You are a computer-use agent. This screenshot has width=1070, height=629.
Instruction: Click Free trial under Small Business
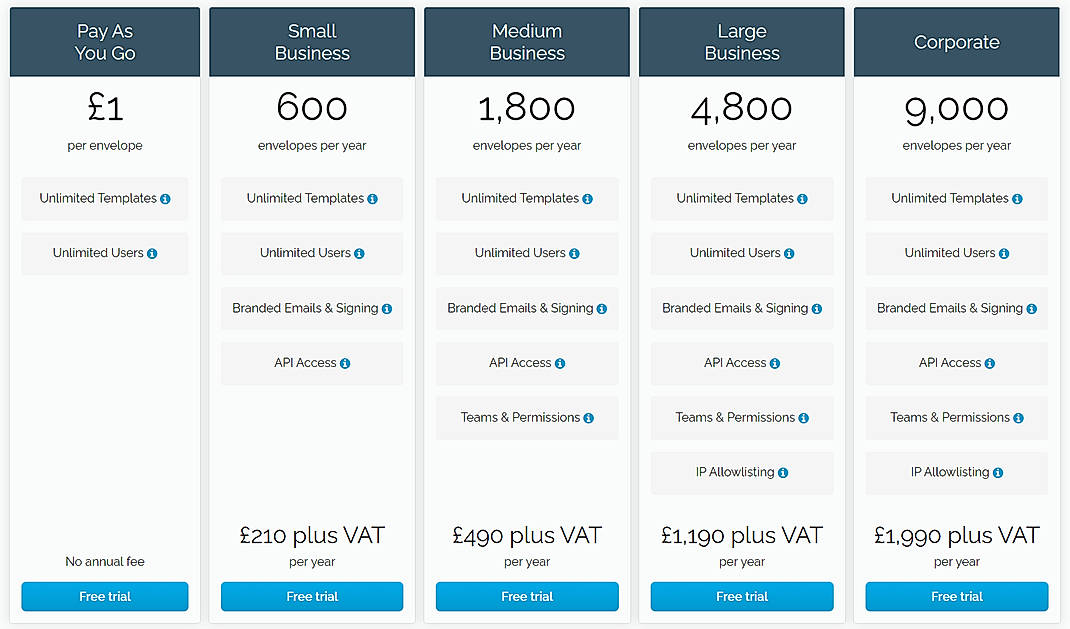pyautogui.click(x=311, y=596)
